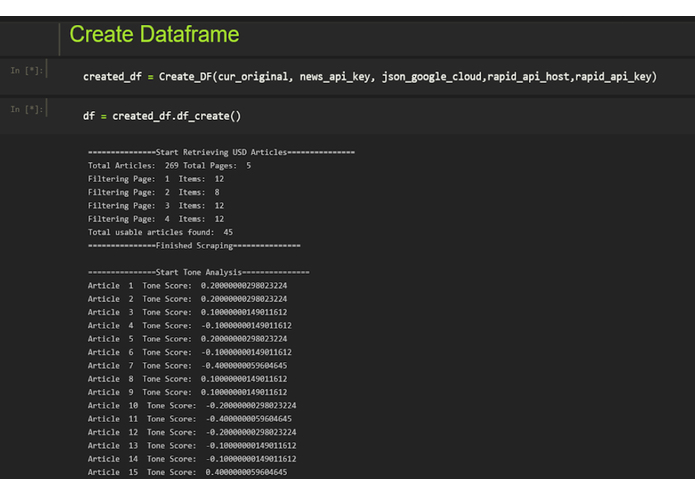Click 'Filtering Page: 2 Items: 8' line

[154, 192]
